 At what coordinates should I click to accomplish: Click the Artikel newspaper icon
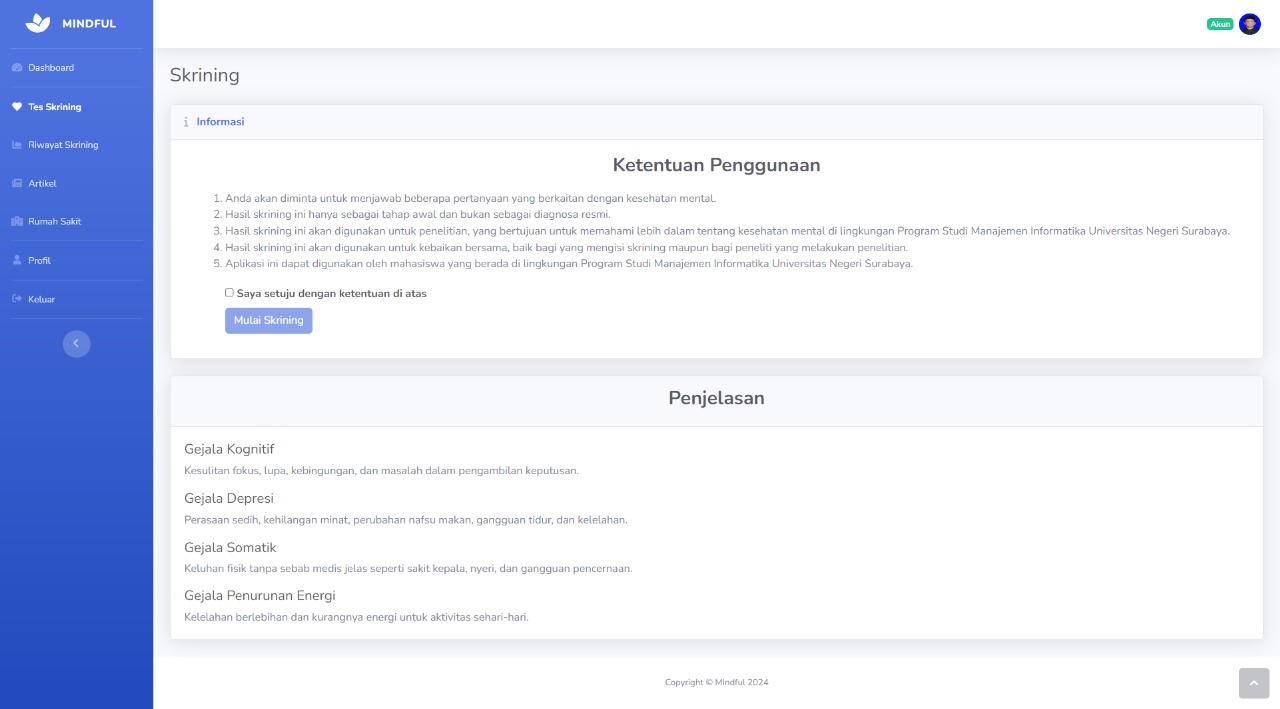tap(17, 184)
